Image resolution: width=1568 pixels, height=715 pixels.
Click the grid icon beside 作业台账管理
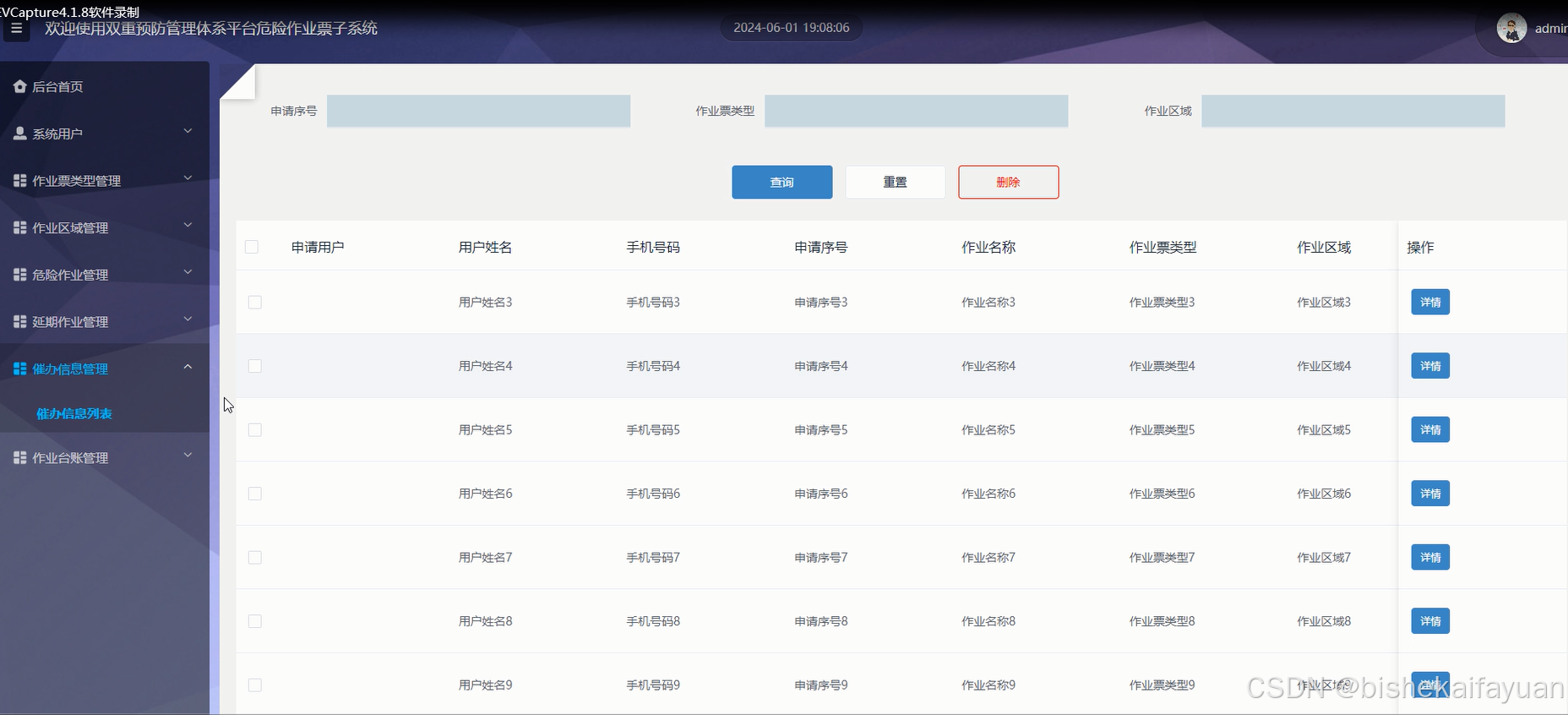coord(20,457)
